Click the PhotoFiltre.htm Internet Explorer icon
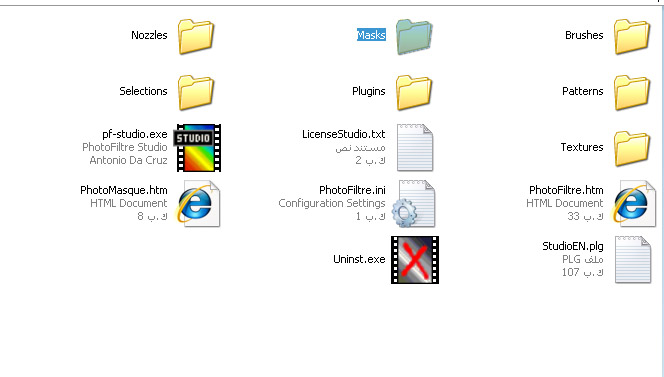This screenshot has height=377, width=664. click(x=634, y=204)
